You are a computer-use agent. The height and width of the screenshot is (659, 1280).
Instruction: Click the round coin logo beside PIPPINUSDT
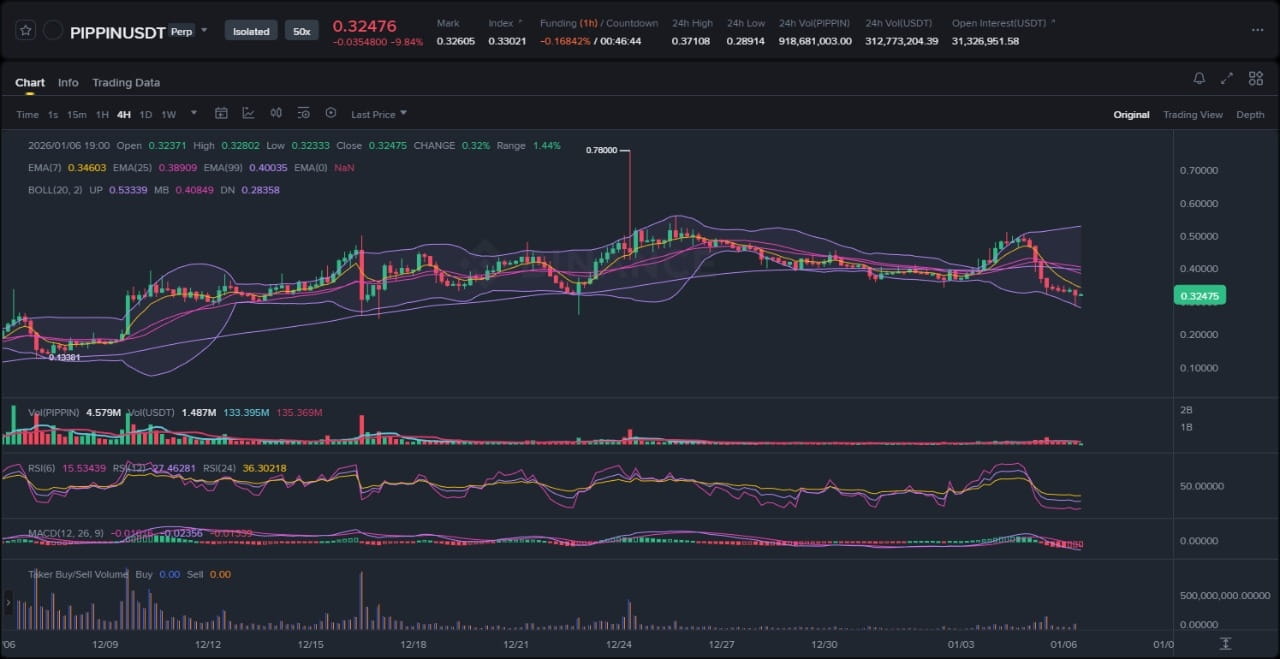coord(53,31)
